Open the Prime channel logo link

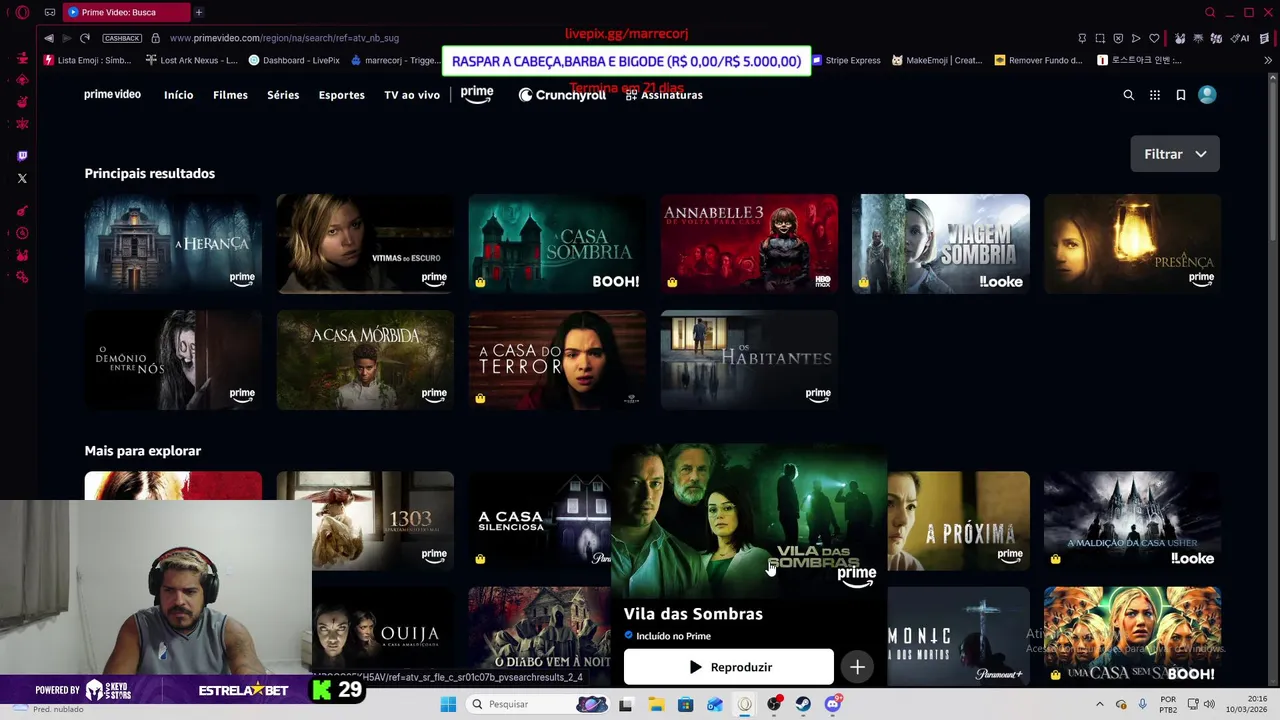click(x=477, y=95)
